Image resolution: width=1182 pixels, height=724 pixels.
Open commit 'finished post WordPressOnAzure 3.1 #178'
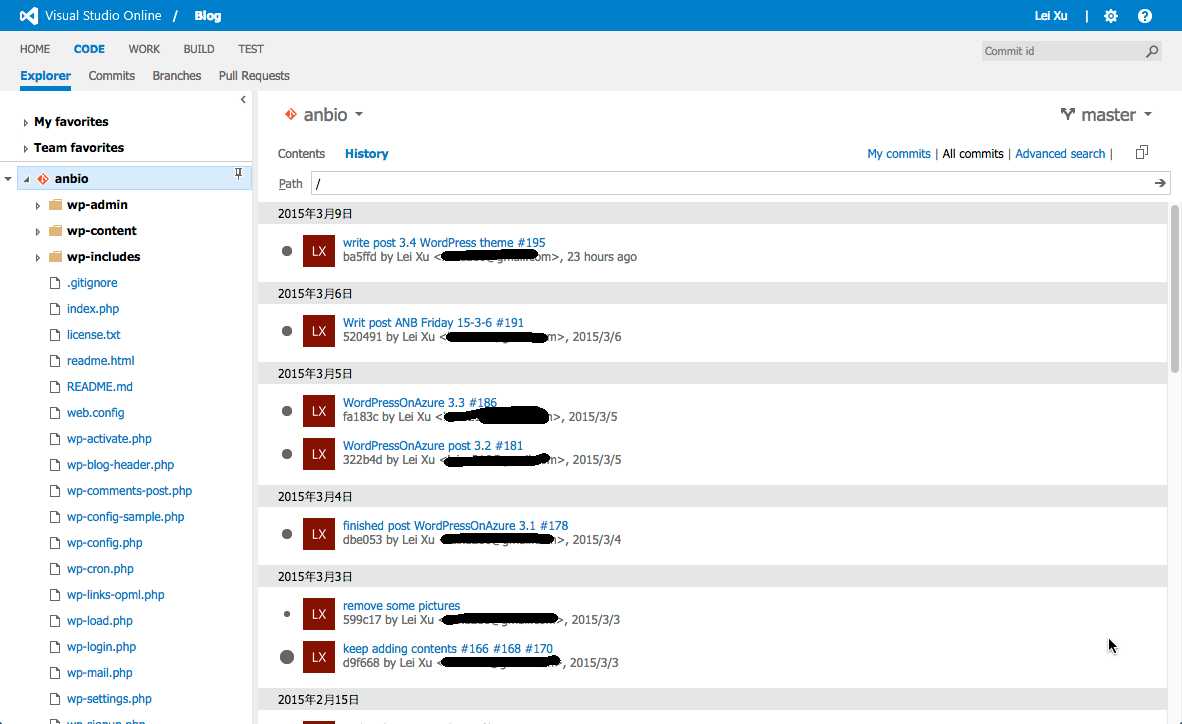click(x=455, y=525)
